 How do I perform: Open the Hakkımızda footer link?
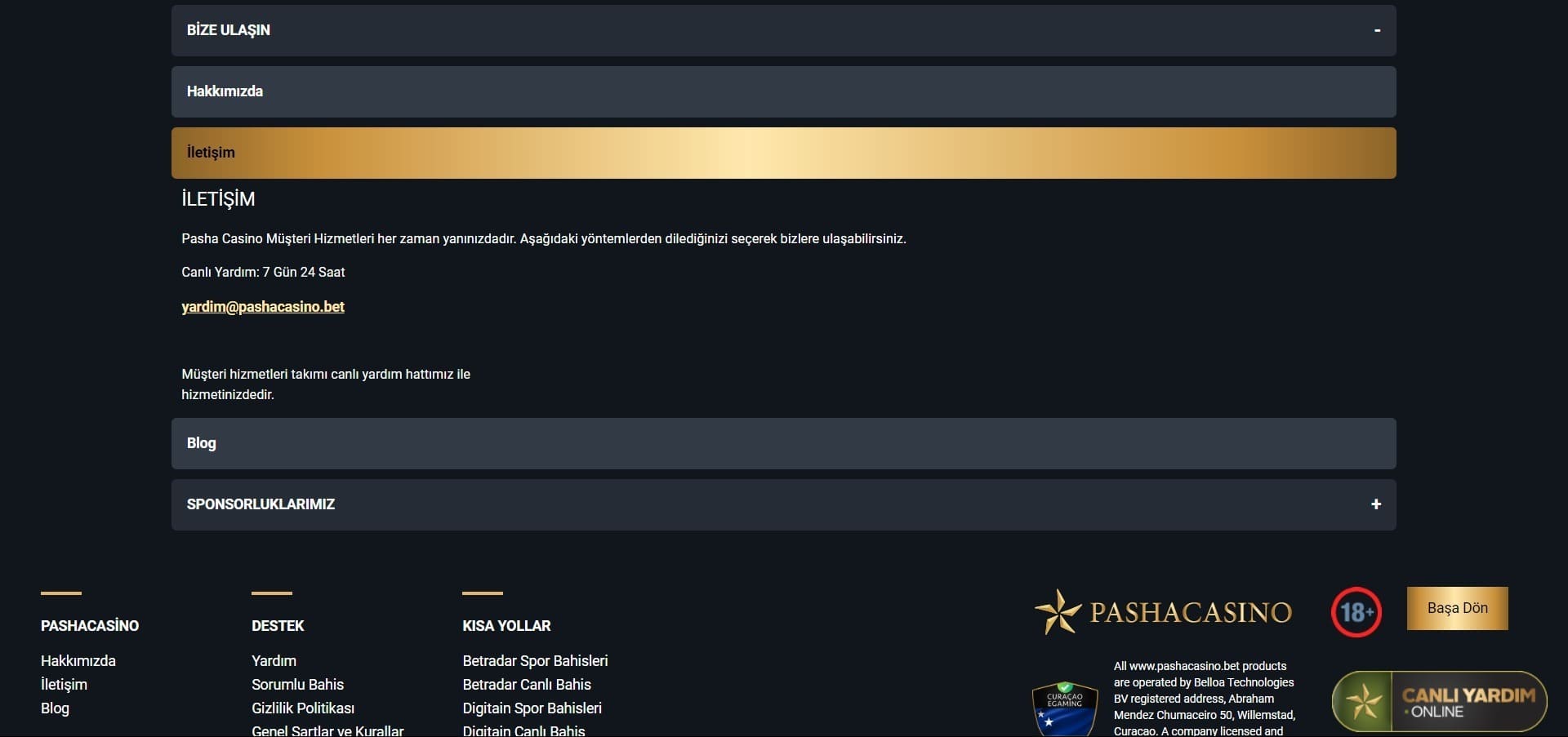(78, 661)
